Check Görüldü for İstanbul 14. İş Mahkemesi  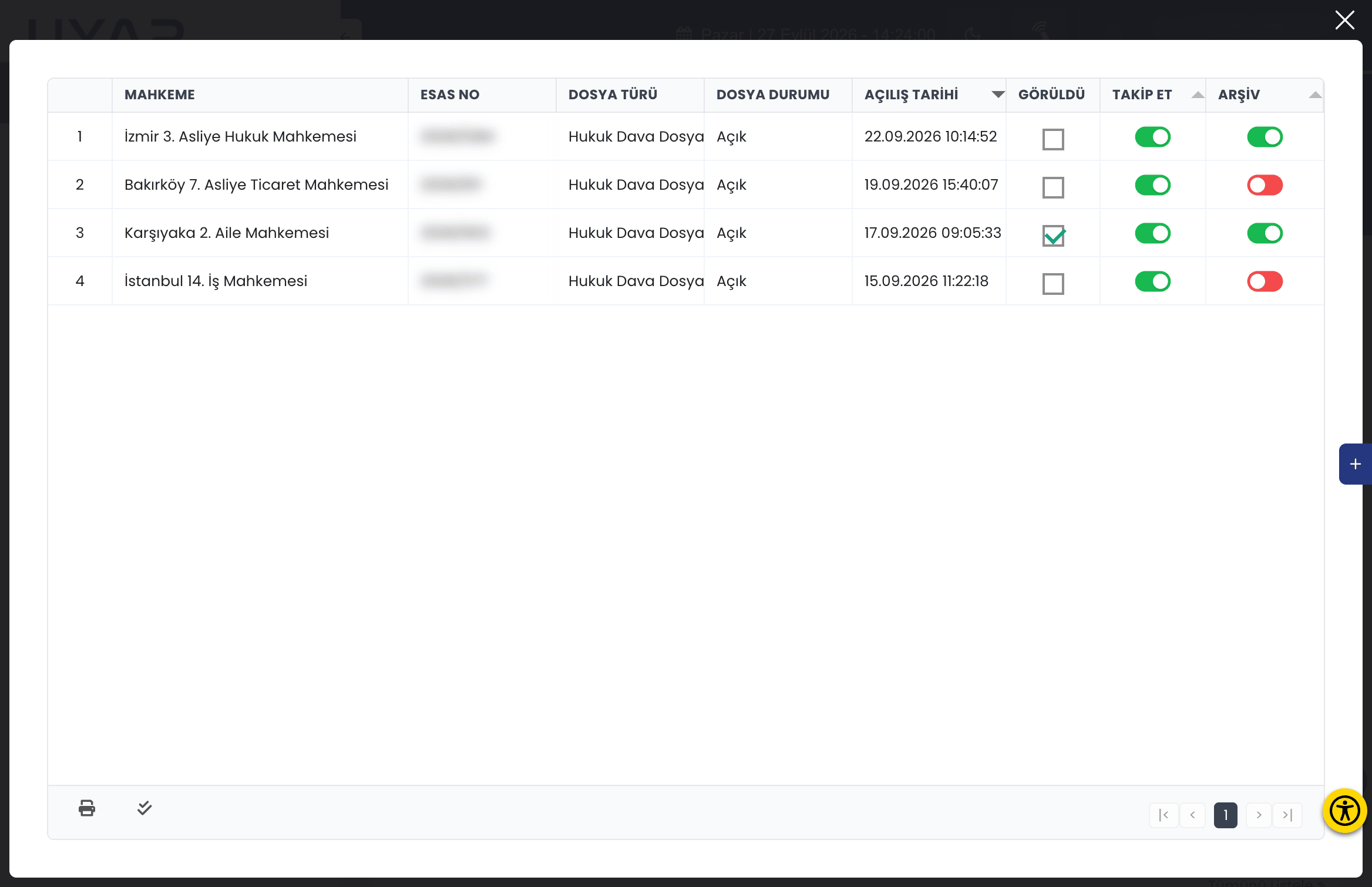(1053, 284)
